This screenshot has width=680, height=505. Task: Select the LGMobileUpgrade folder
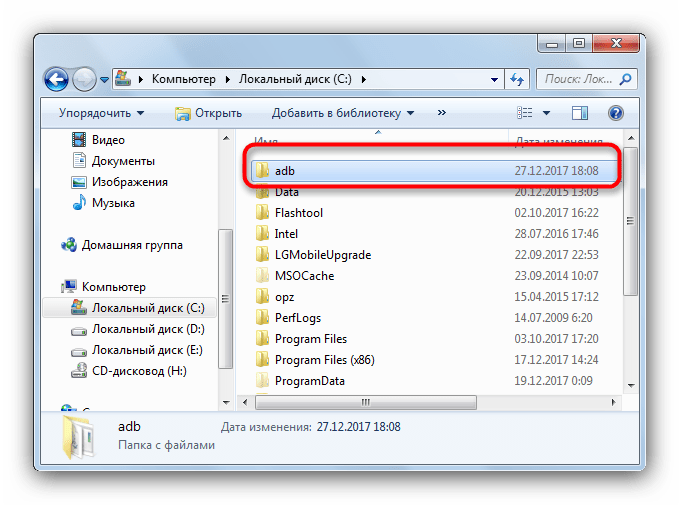point(323,255)
